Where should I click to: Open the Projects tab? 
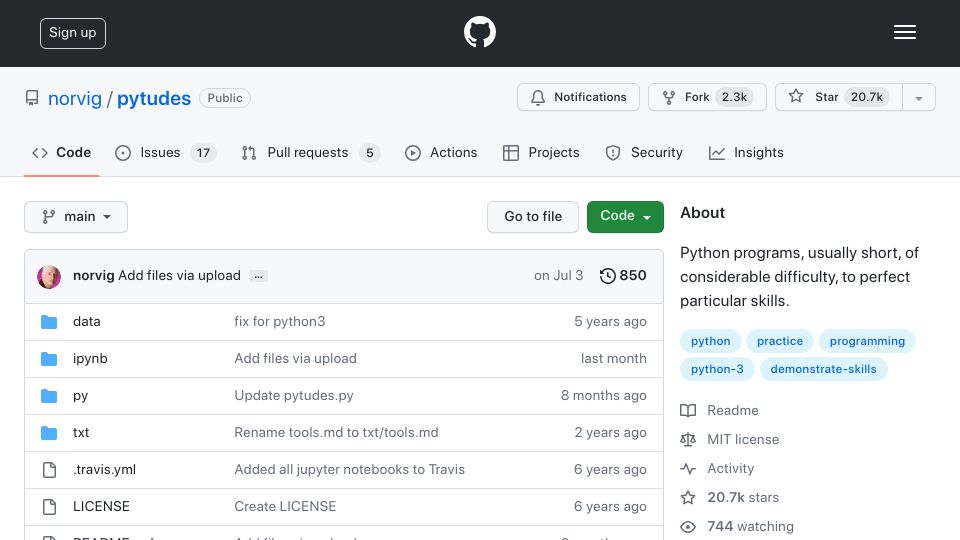click(x=541, y=152)
